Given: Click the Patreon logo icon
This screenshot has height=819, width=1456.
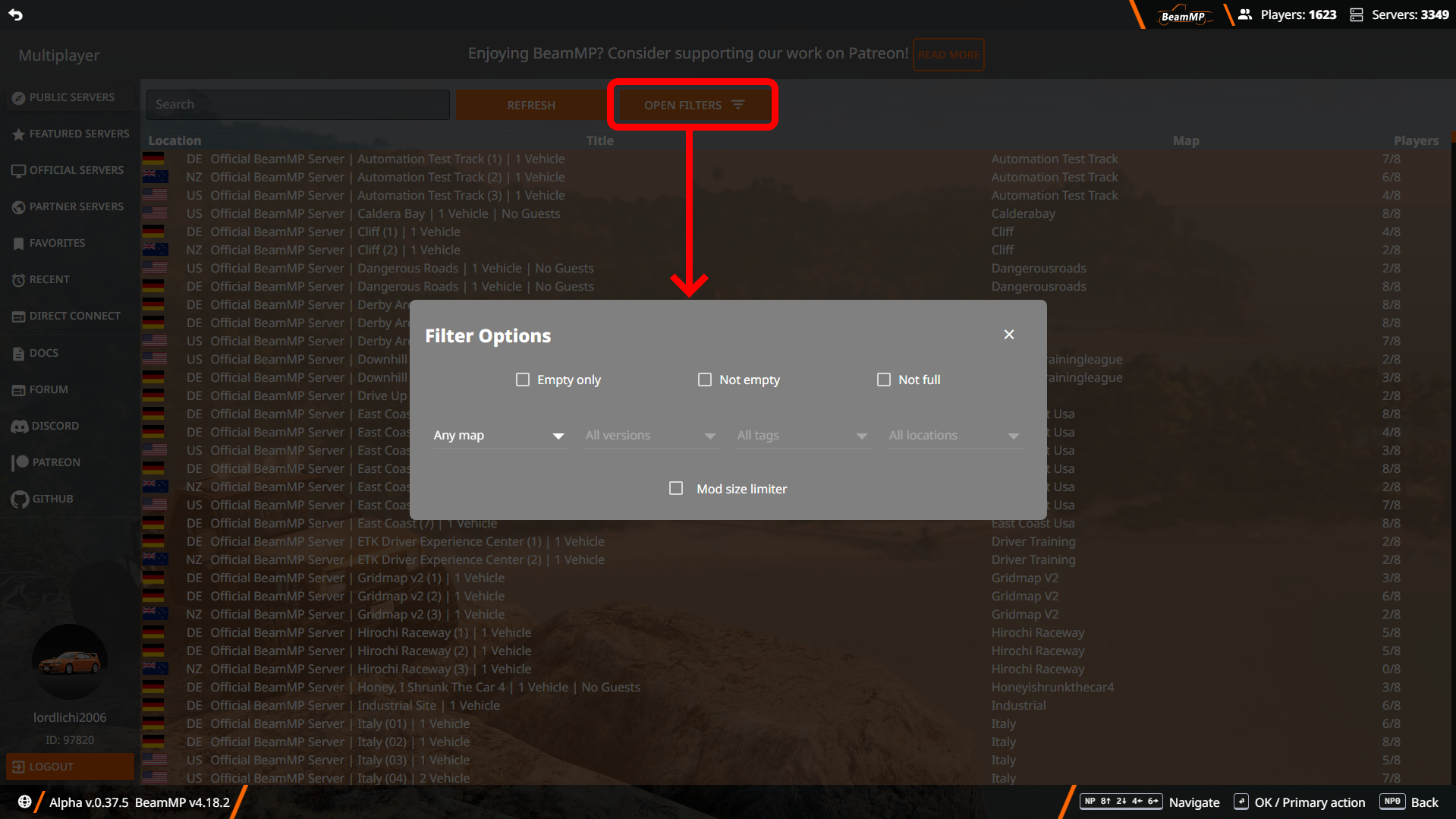Looking at the screenshot, I should (x=20, y=462).
